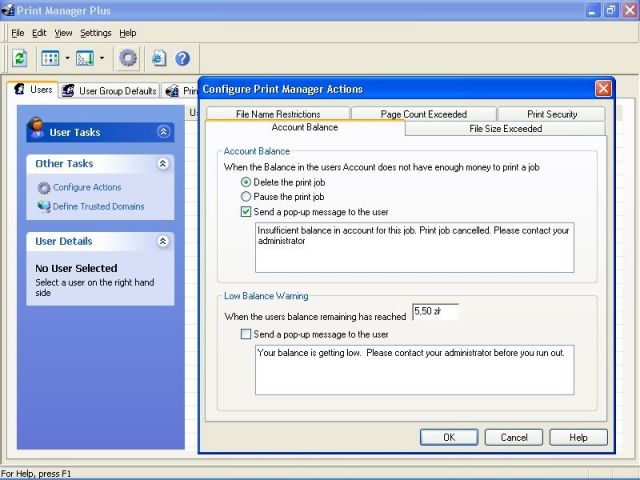Open the Define Trusted Domains link

click(x=98, y=207)
